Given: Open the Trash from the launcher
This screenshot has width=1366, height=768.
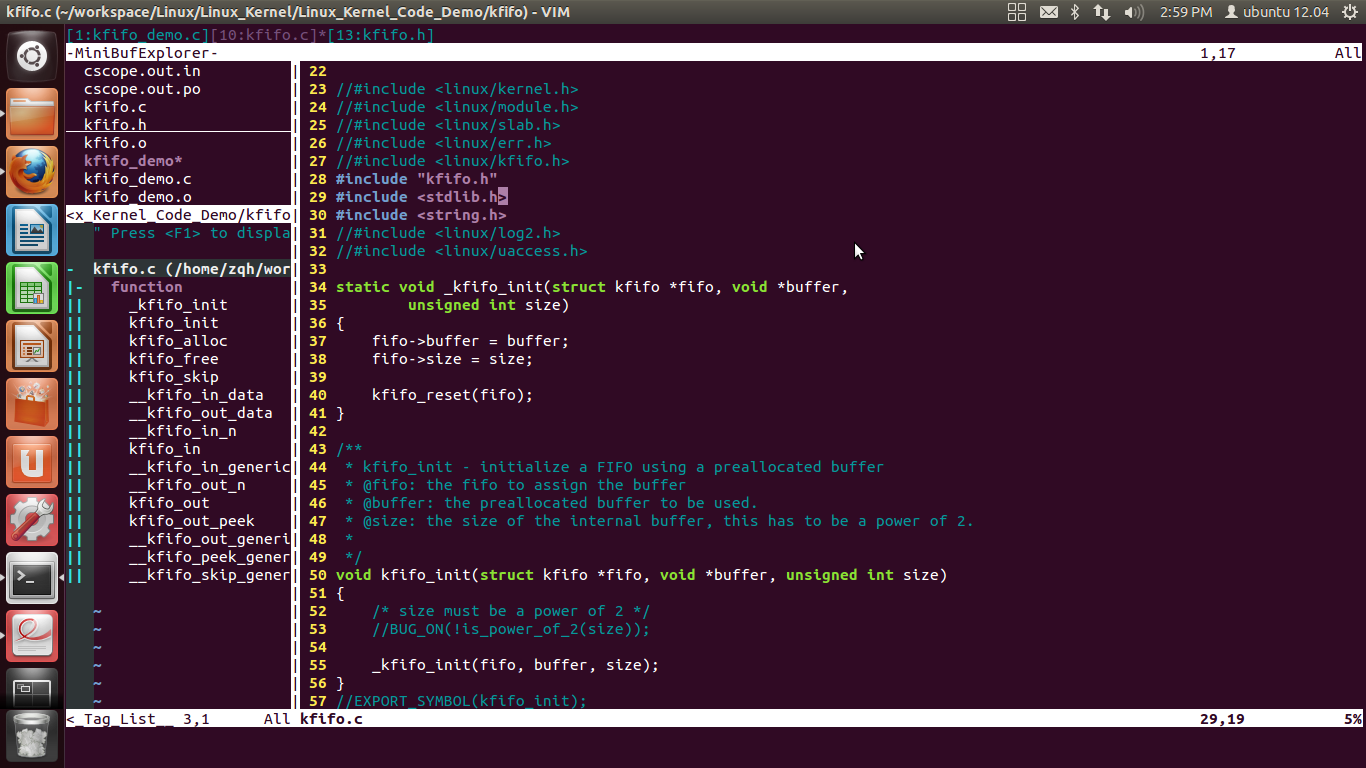Looking at the screenshot, I should tap(32, 735).
